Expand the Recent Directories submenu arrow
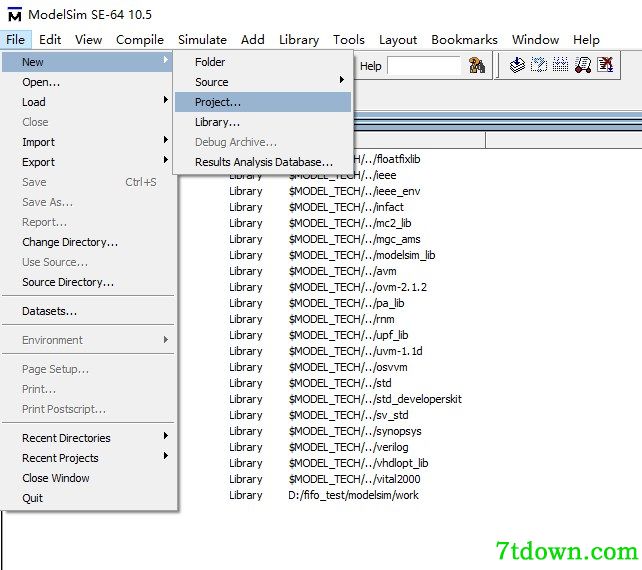The height and width of the screenshot is (570, 642). pos(165,435)
